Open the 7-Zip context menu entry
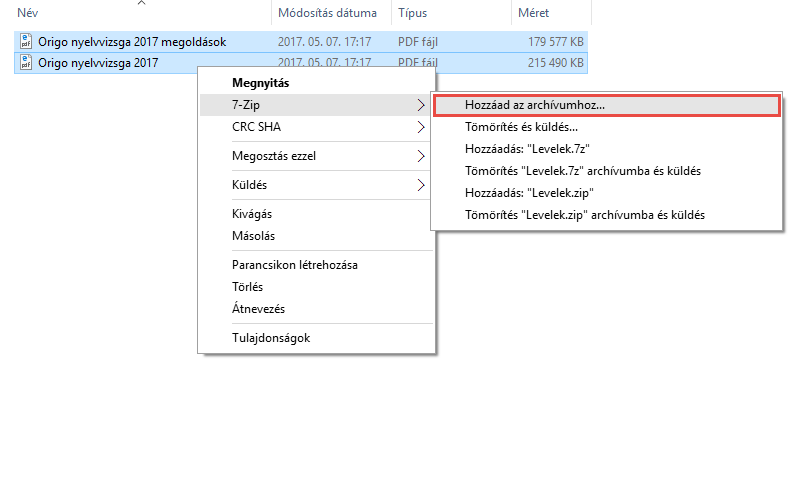Viewport: 808px width, 477px height. pos(316,105)
